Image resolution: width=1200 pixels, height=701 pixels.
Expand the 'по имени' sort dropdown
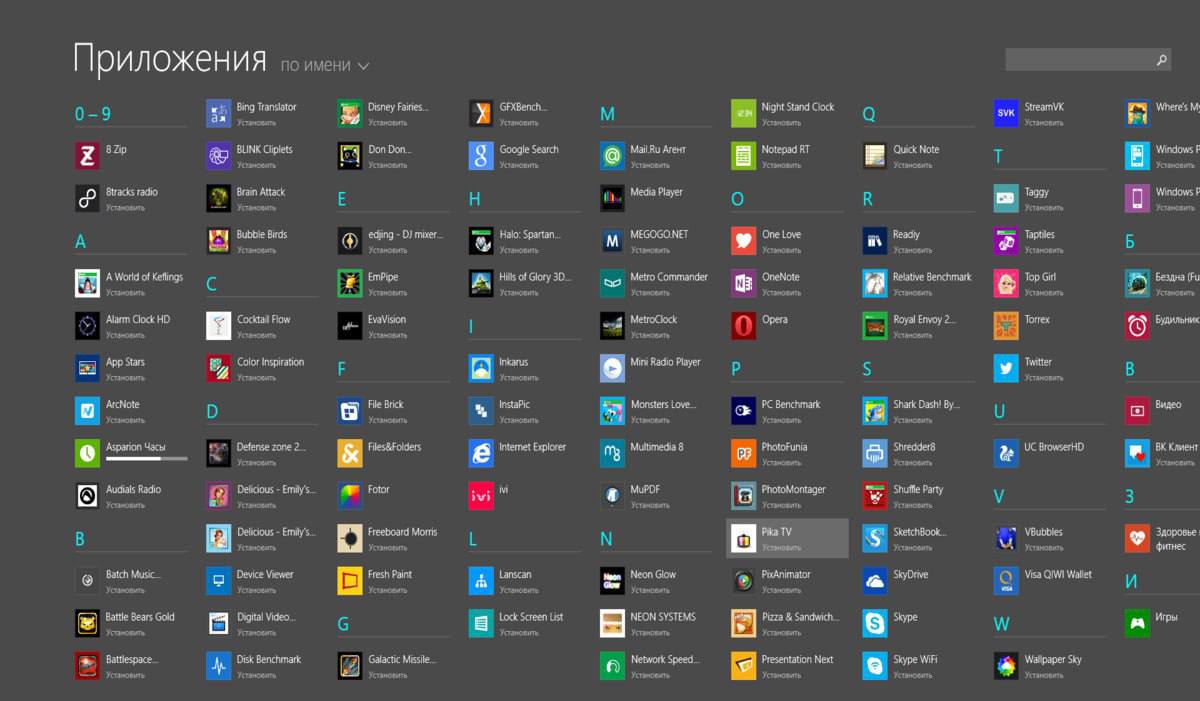tap(324, 66)
